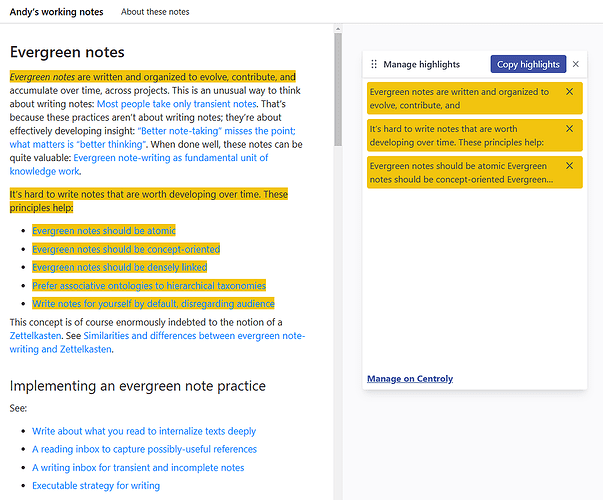Viewport: 603px width, 500px height.
Task: Click the scrollbar up arrow
Action: (338, 29)
